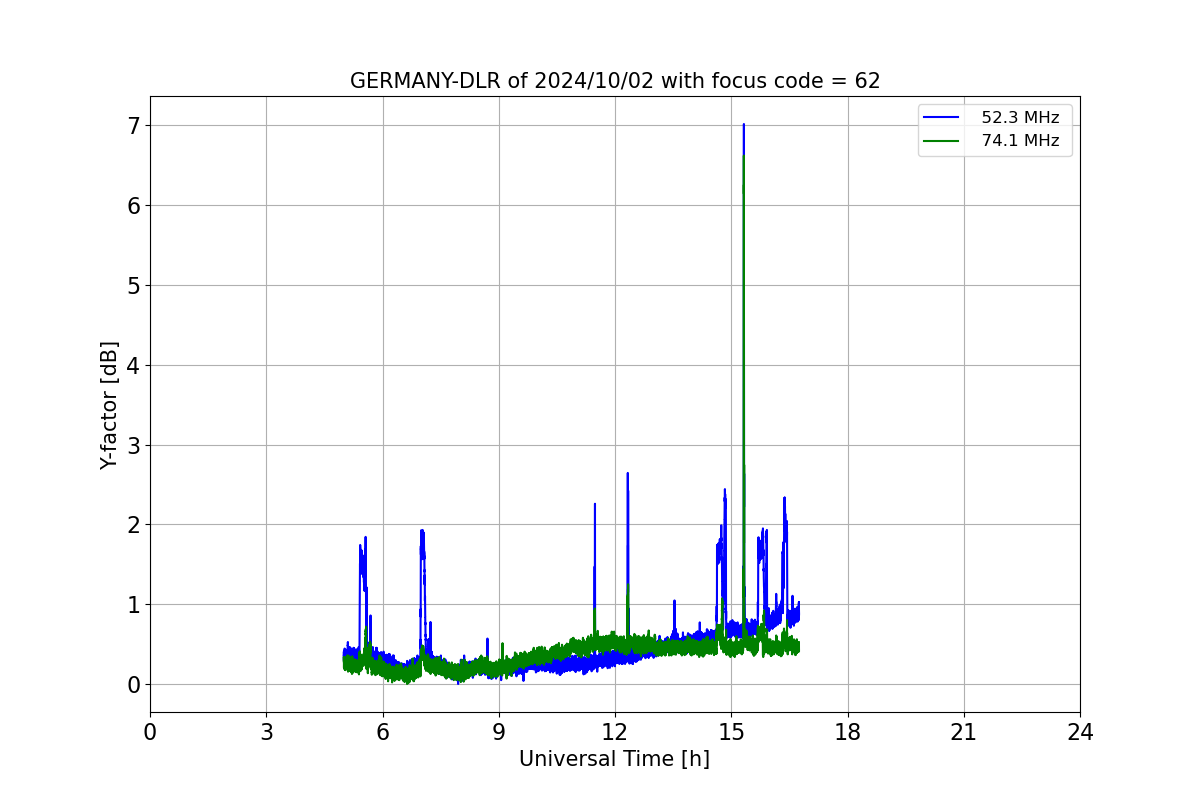This screenshot has height=800, width=1200.
Task: Click the green line sample in legend
Action: [x=941, y=142]
